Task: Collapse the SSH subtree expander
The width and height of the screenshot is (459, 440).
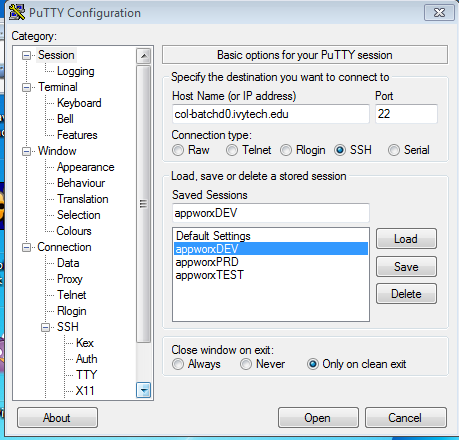Action: click(x=46, y=327)
